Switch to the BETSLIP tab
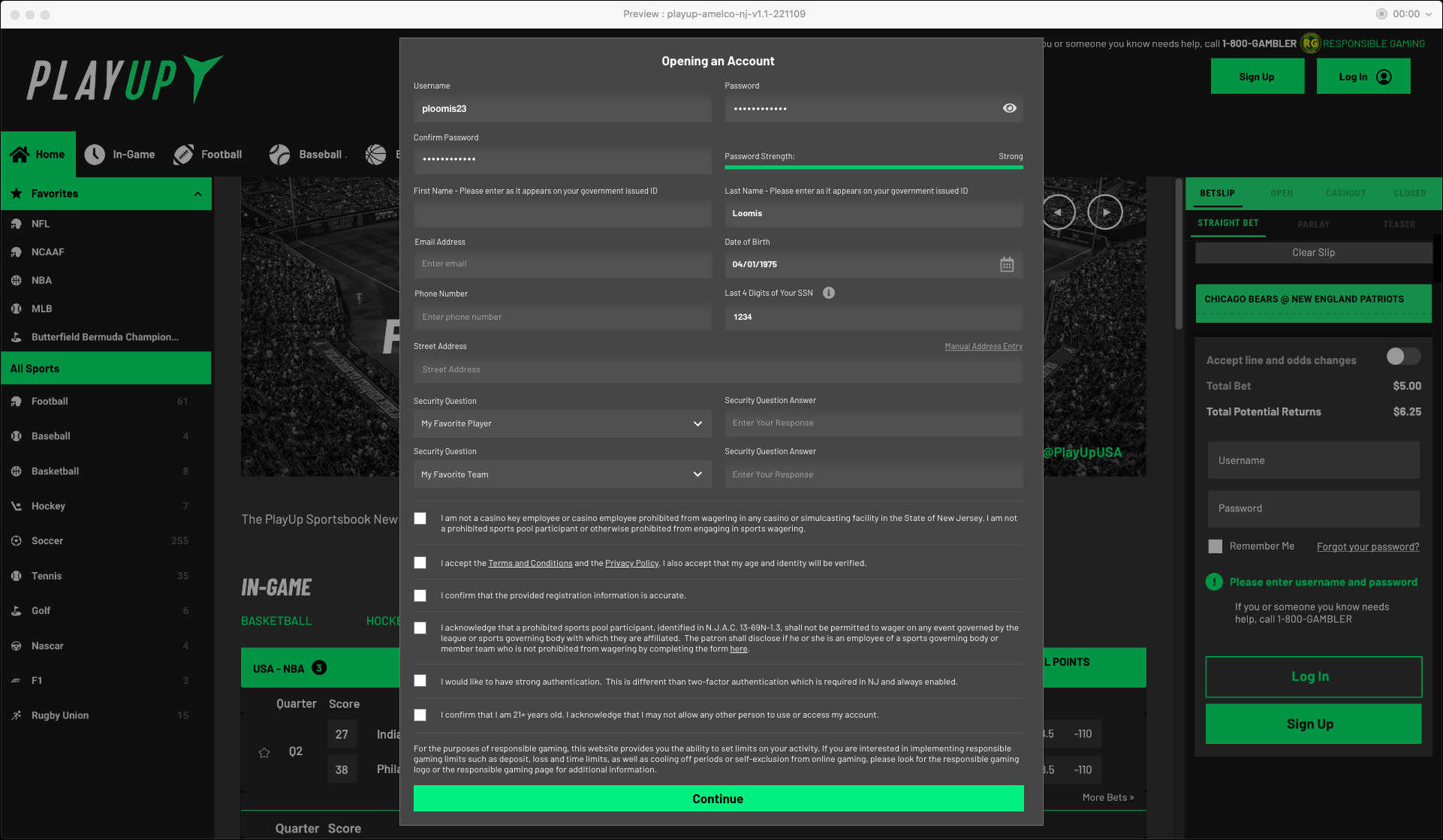The width and height of the screenshot is (1443, 840). [x=1217, y=193]
